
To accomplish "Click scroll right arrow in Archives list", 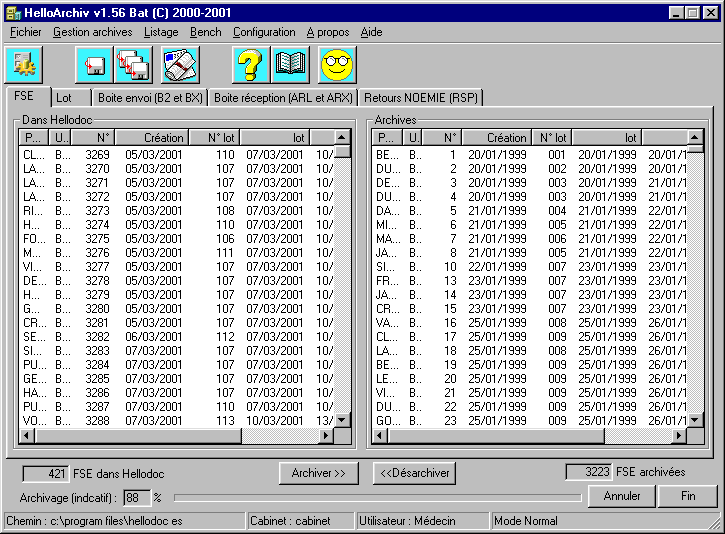I will point(679,436).
